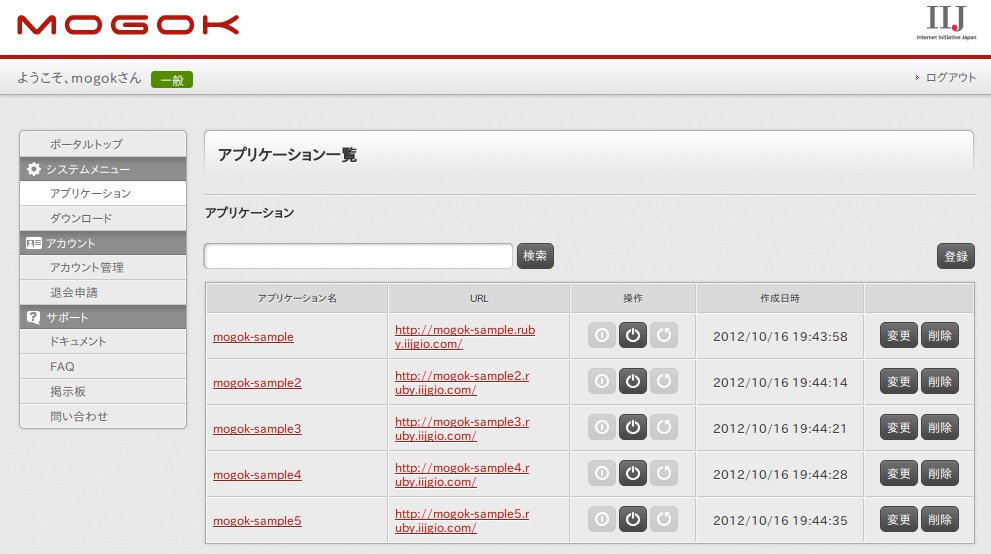This screenshot has height=554, width=991.
Task: Click the date 2012/10/16 19:44:35
Action: pos(780,521)
